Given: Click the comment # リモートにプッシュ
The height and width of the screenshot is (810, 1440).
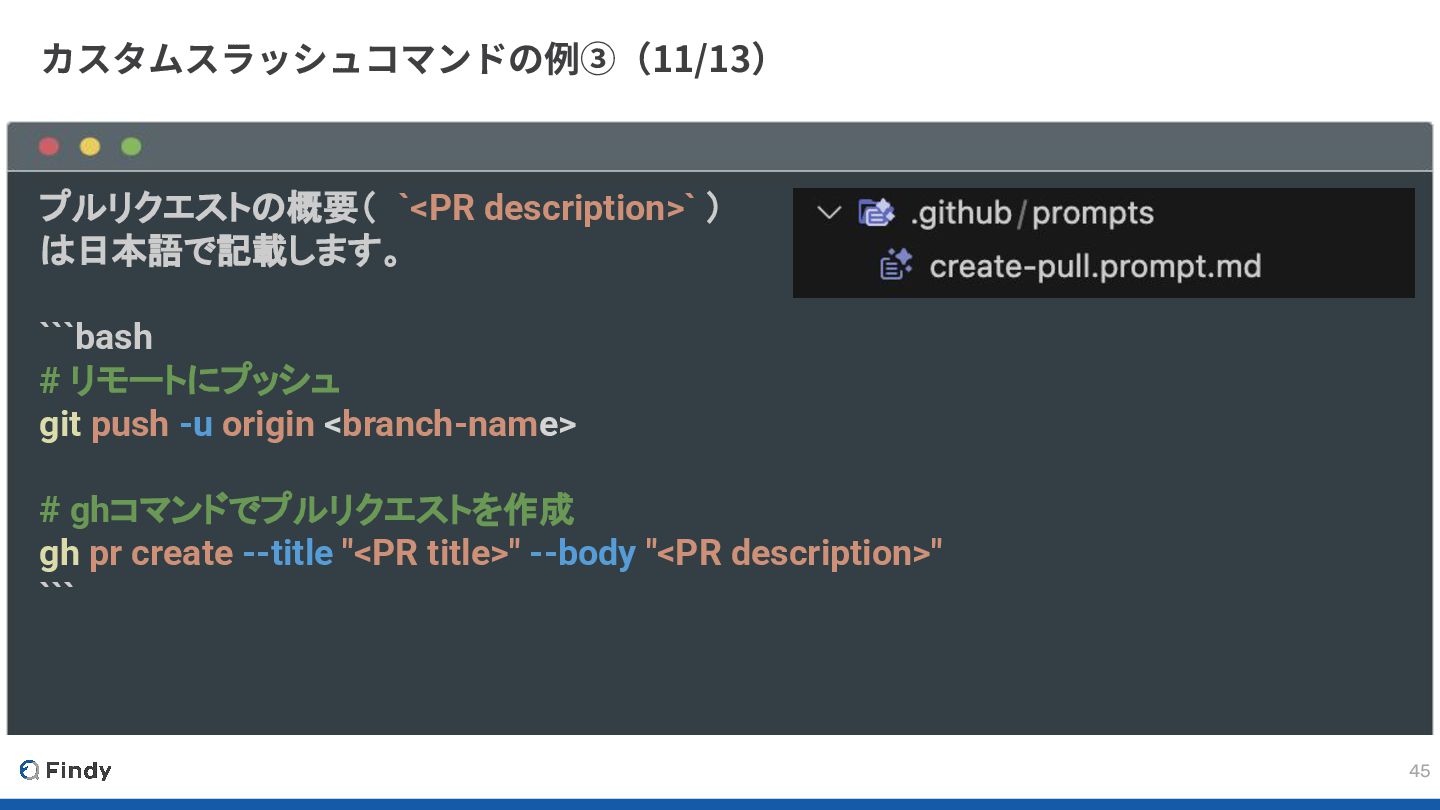Looking at the screenshot, I should tap(190, 380).
